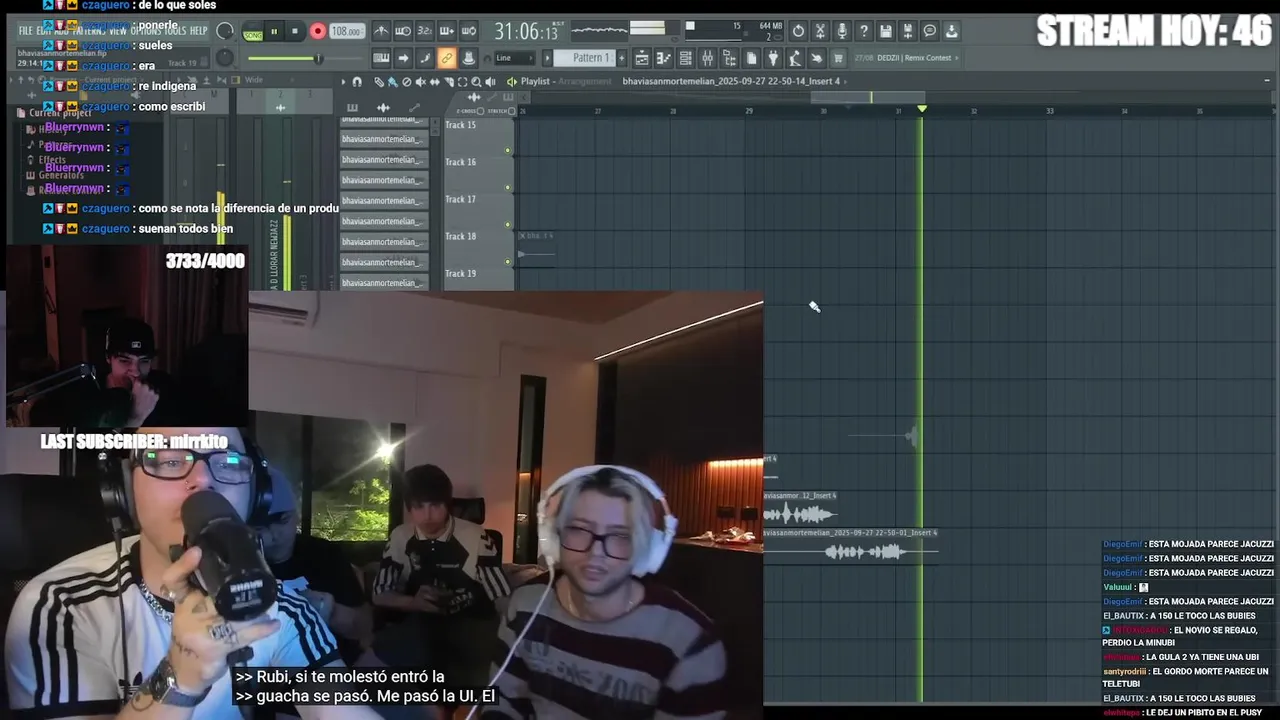Select the Playback speaker tool in playlist
1280x720 pixels.
coord(490,81)
